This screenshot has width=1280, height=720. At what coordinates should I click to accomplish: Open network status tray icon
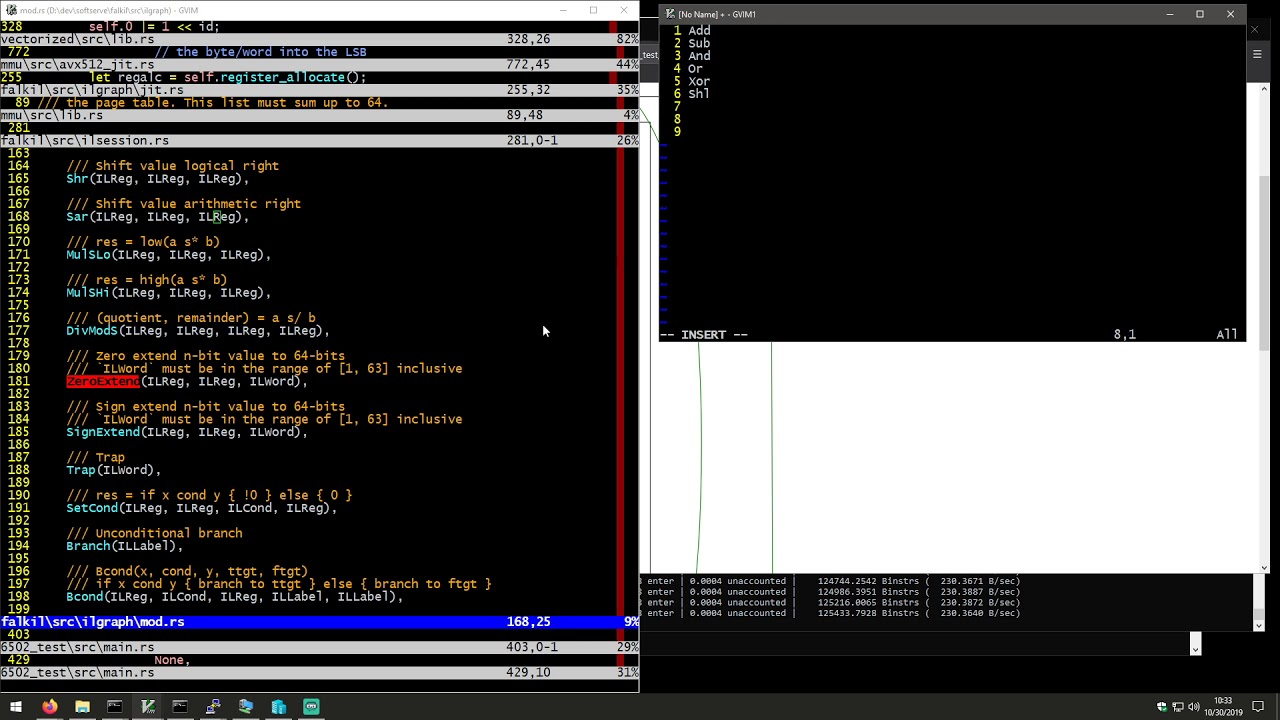point(1178,707)
